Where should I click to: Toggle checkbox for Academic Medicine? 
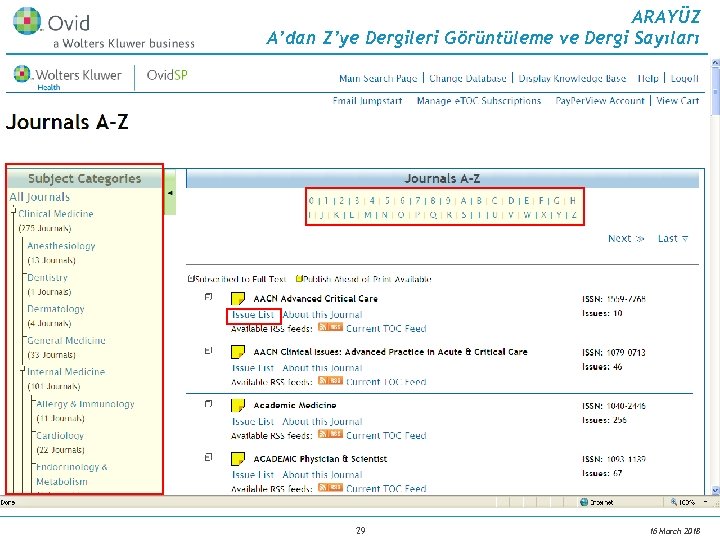click(208, 404)
